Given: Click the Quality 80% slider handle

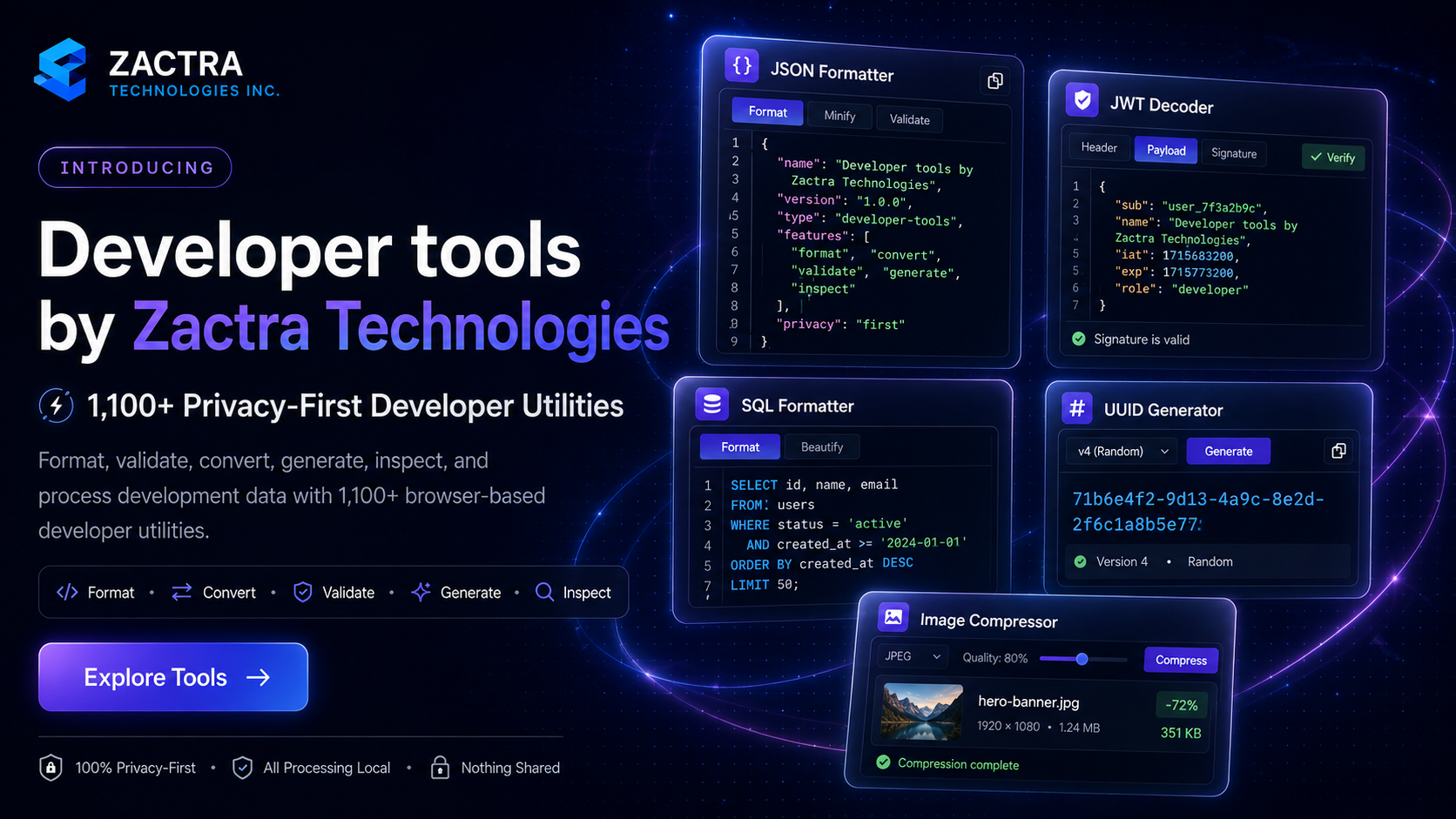Looking at the screenshot, I should (1082, 659).
